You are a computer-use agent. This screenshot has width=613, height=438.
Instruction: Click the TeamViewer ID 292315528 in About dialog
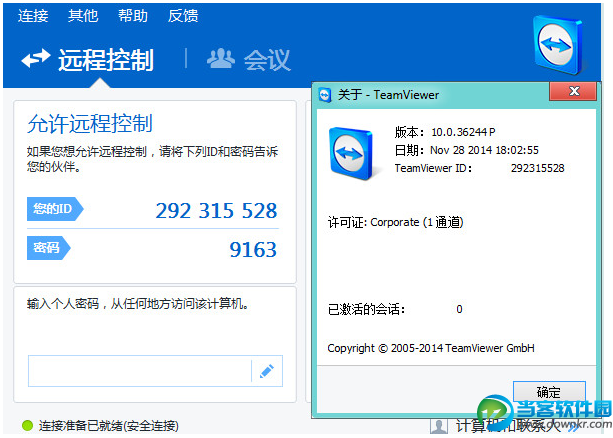tap(538, 168)
